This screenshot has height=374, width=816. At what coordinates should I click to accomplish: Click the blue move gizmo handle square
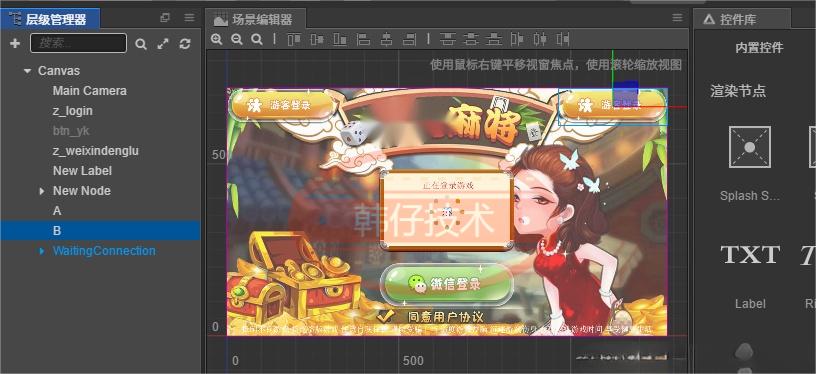tap(626, 93)
